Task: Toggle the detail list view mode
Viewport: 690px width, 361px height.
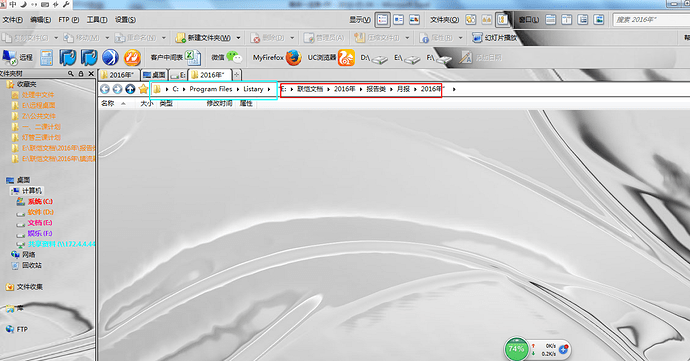Action: pyautogui.click(x=382, y=19)
